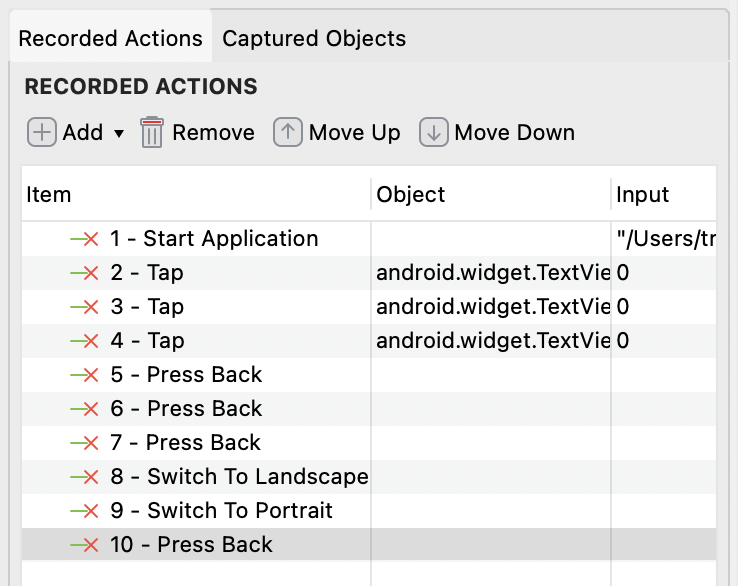The height and width of the screenshot is (586, 738).
Task: Click the Move Up arrow icon
Action: pyautogui.click(x=288, y=132)
